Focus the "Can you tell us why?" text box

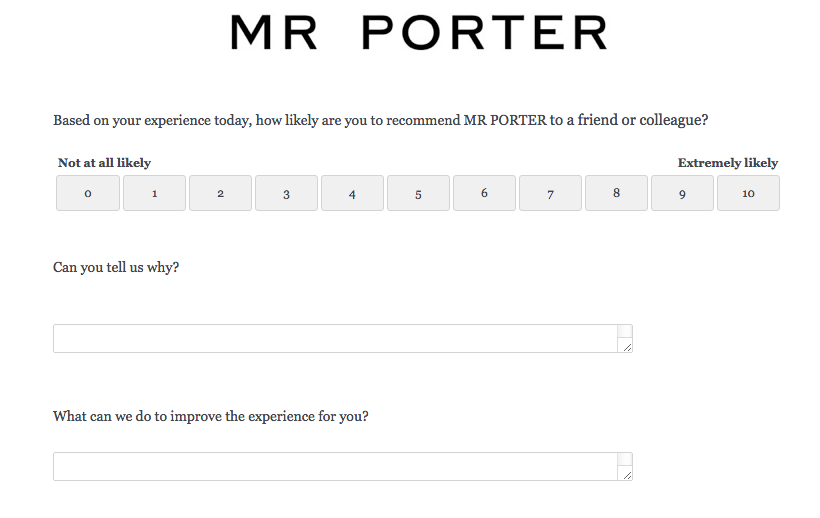point(335,338)
